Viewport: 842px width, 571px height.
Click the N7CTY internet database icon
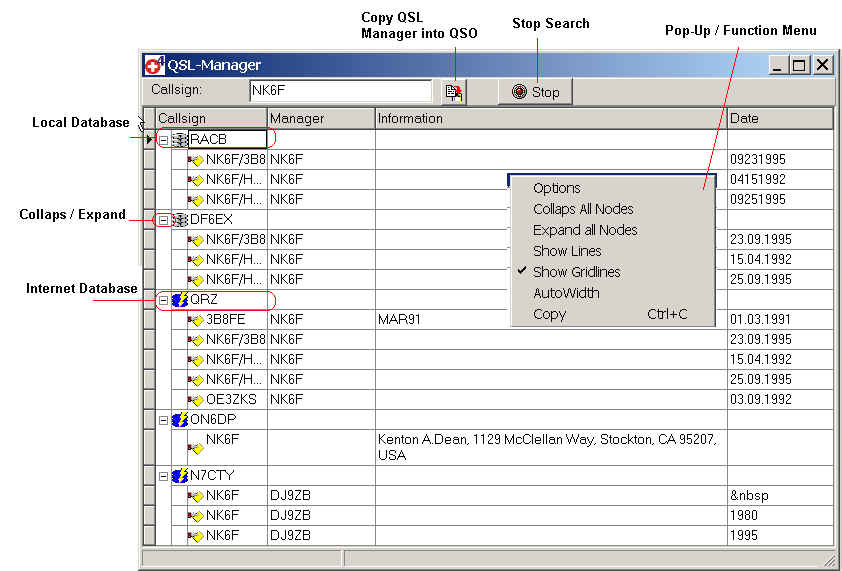click(x=180, y=475)
